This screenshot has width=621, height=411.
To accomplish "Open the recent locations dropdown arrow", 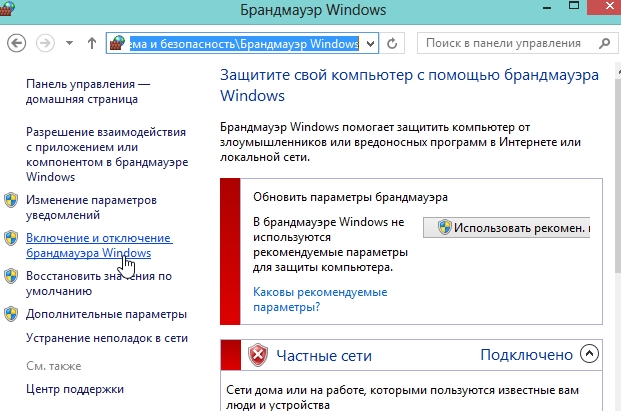I will point(69,43).
